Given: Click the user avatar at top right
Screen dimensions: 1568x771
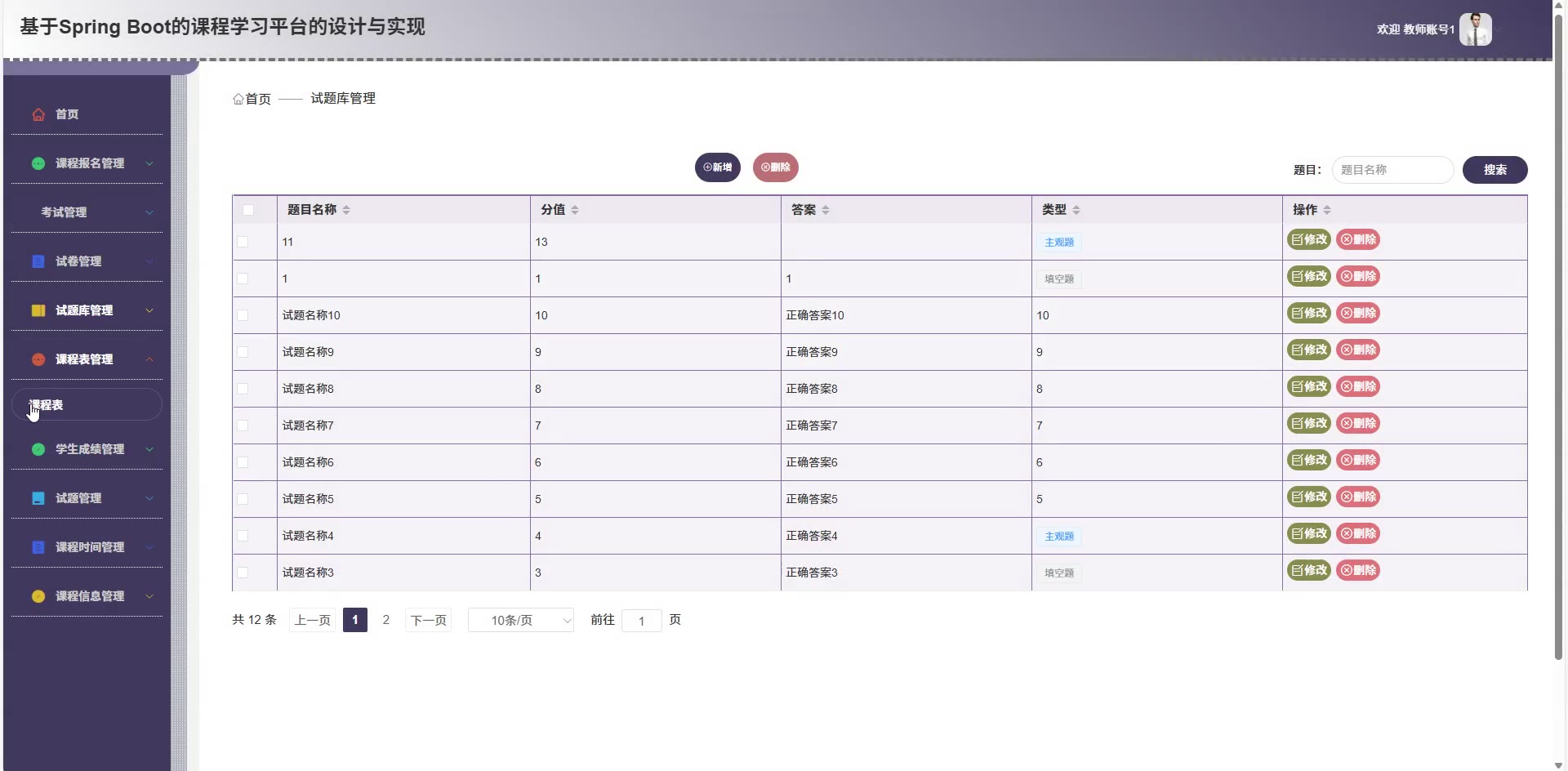Looking at the screenshot, I should [1475, 29].
